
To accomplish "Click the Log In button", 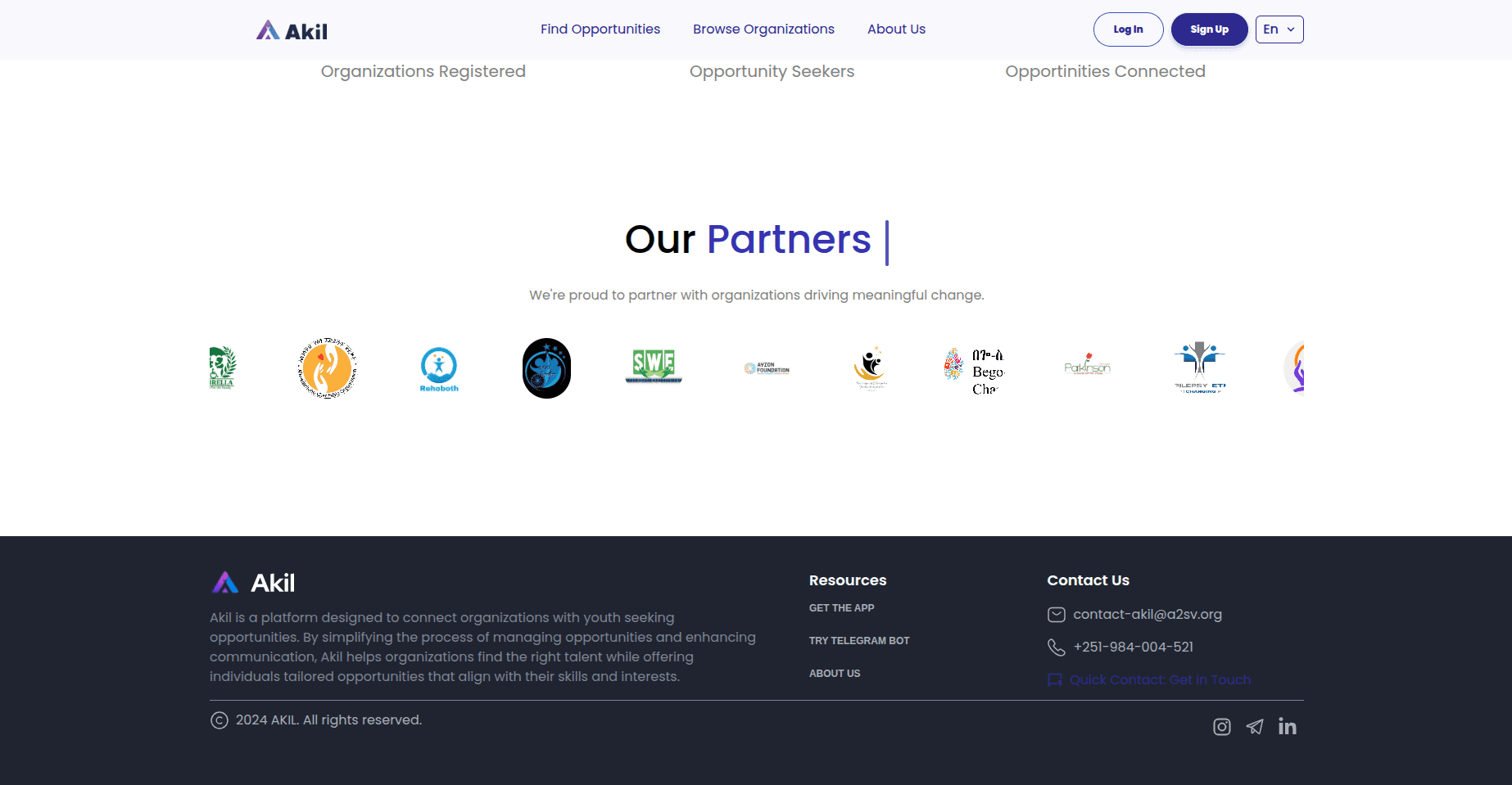I will click(x=1128, y=29).
